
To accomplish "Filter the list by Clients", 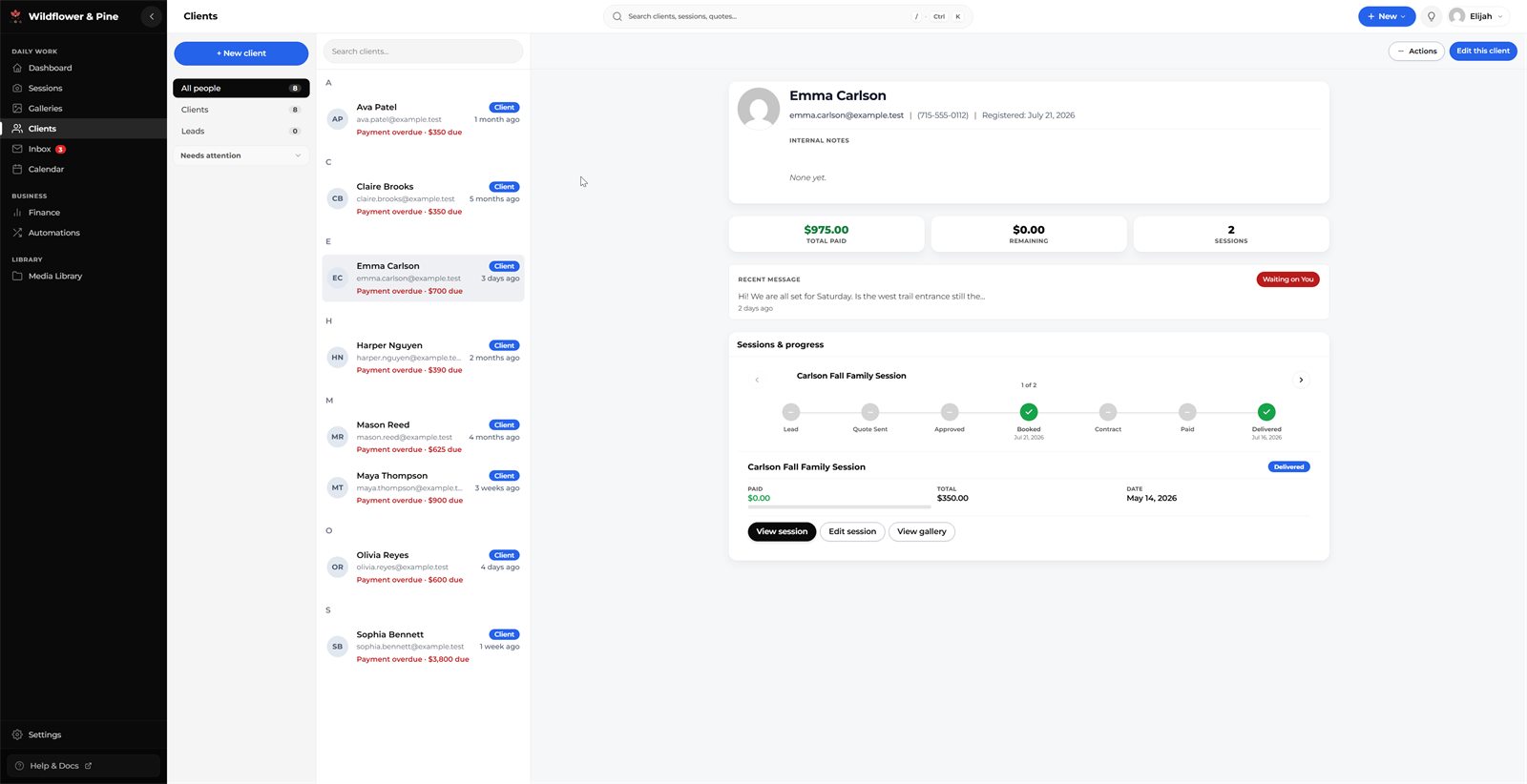I will click(x=241, y=110).
